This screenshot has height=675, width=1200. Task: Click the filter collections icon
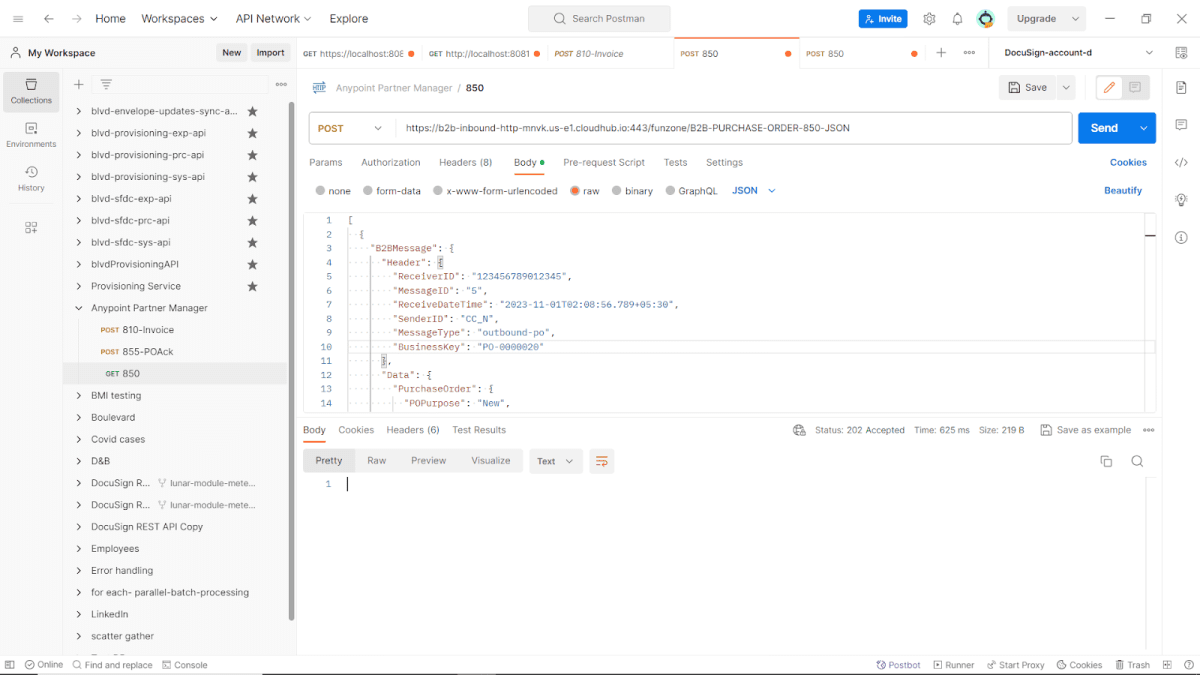(x=106, y=84)
